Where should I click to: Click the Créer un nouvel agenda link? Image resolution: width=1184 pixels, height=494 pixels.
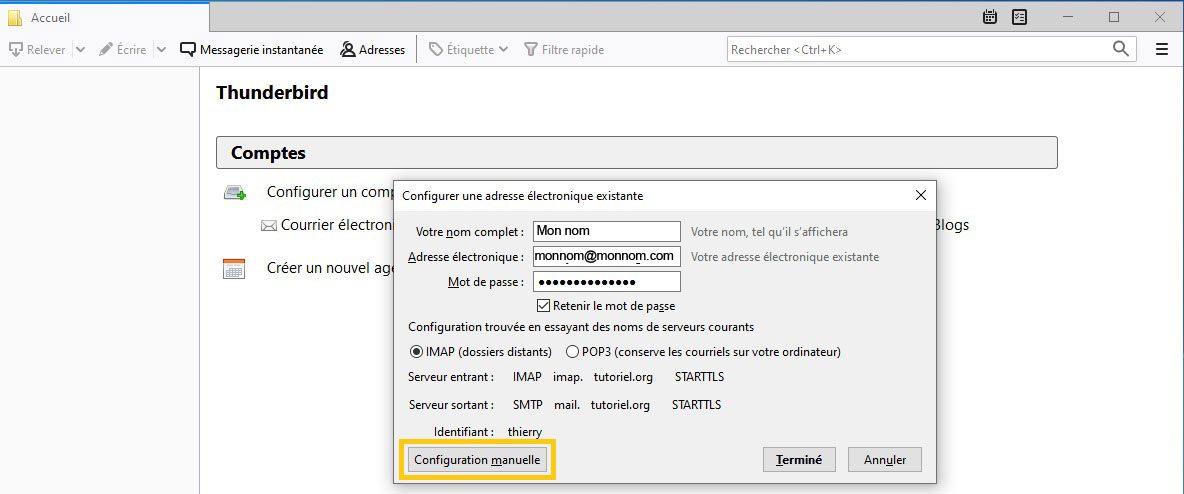click(330, 268)
